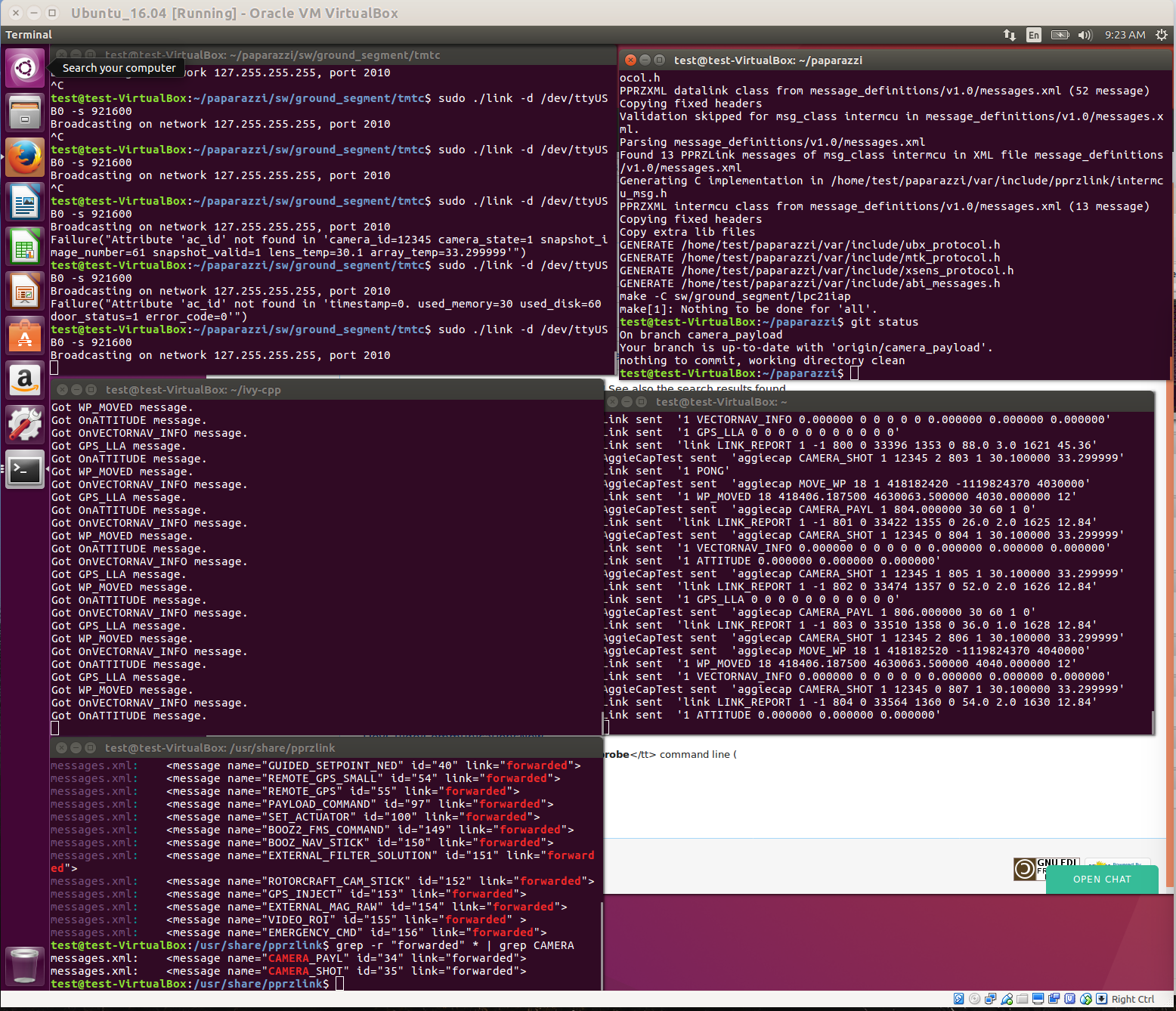Click the VirtualBox mouse integration status icon

[1086, 999]
